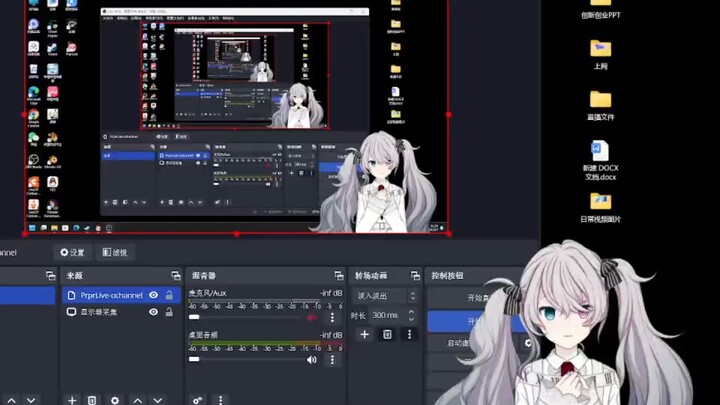Screen dimensions: 720x405
Task: Hide the PrprLive-achannel source
Action: click(154, 295)
